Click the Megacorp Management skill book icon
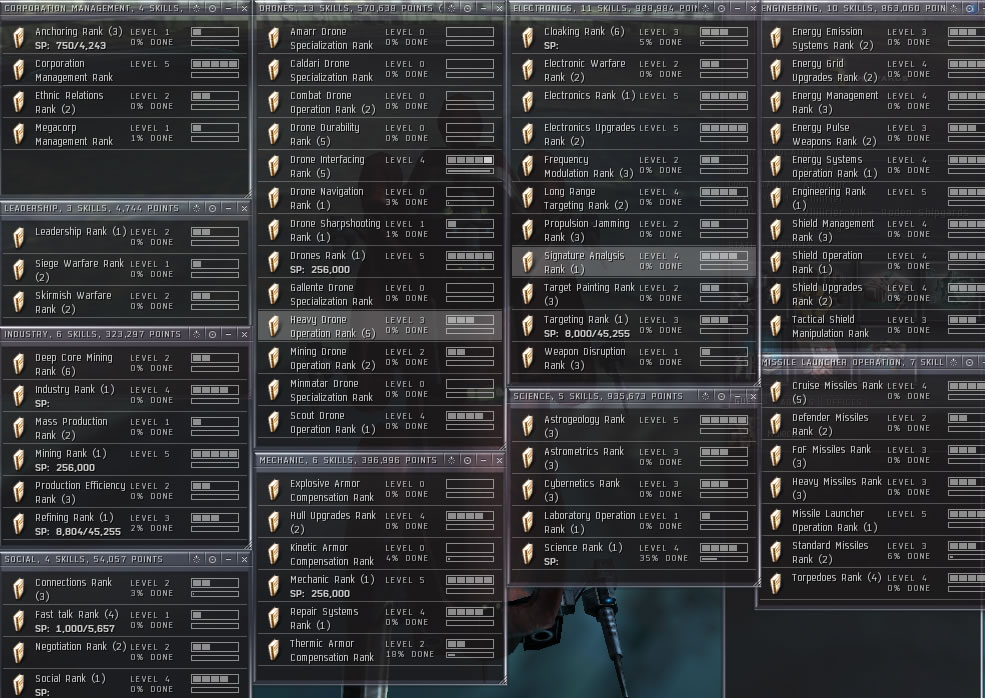The width and height of the screenshot is (985, 698). click(x=19, y=134)
